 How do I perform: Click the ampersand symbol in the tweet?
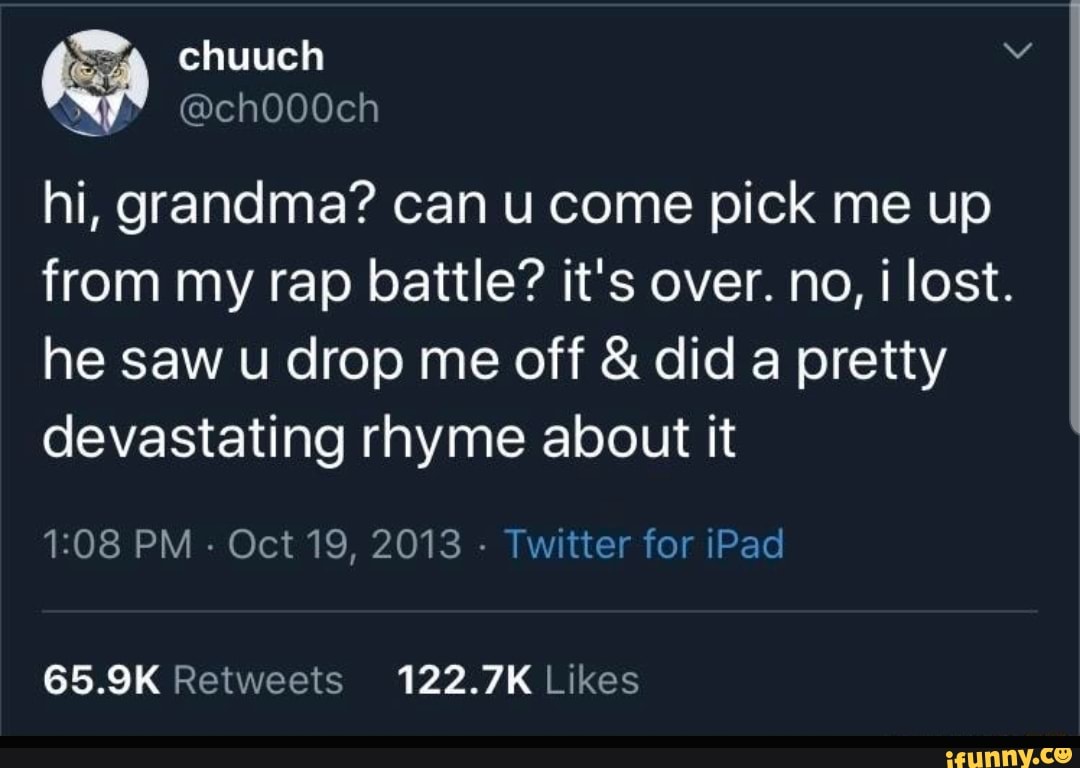624,362
